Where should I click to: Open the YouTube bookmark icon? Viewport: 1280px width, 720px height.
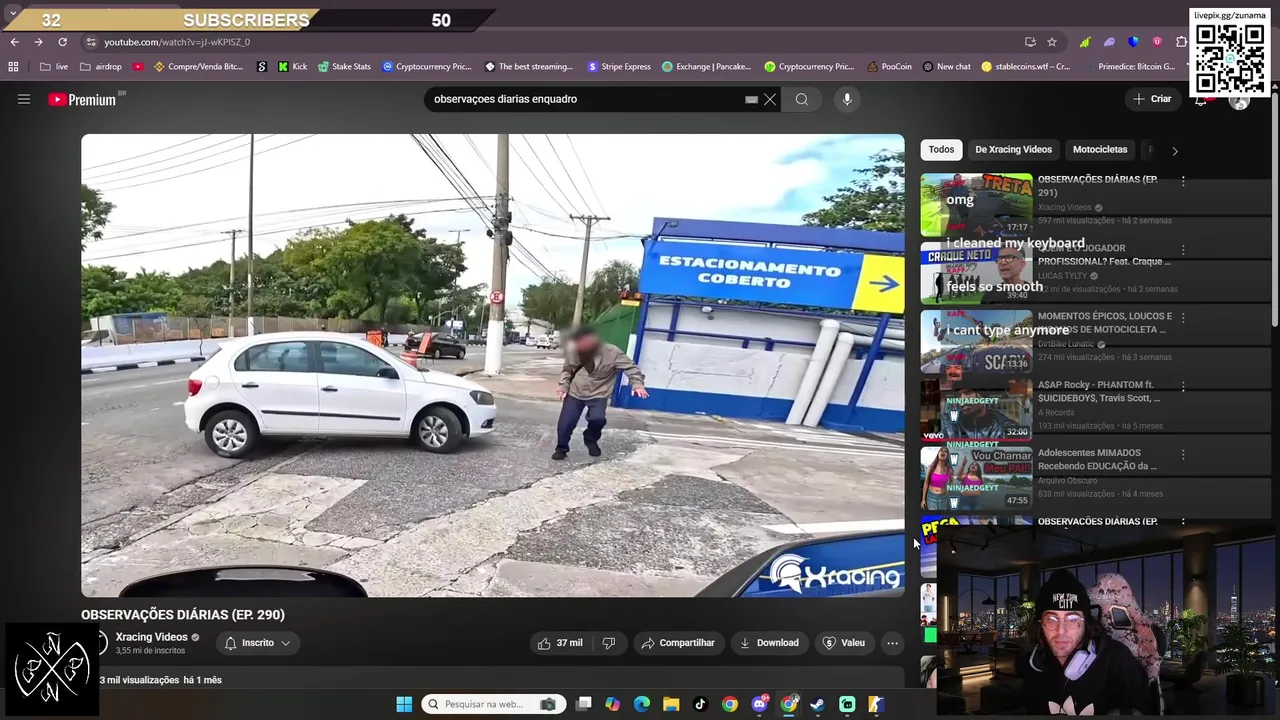138,67
